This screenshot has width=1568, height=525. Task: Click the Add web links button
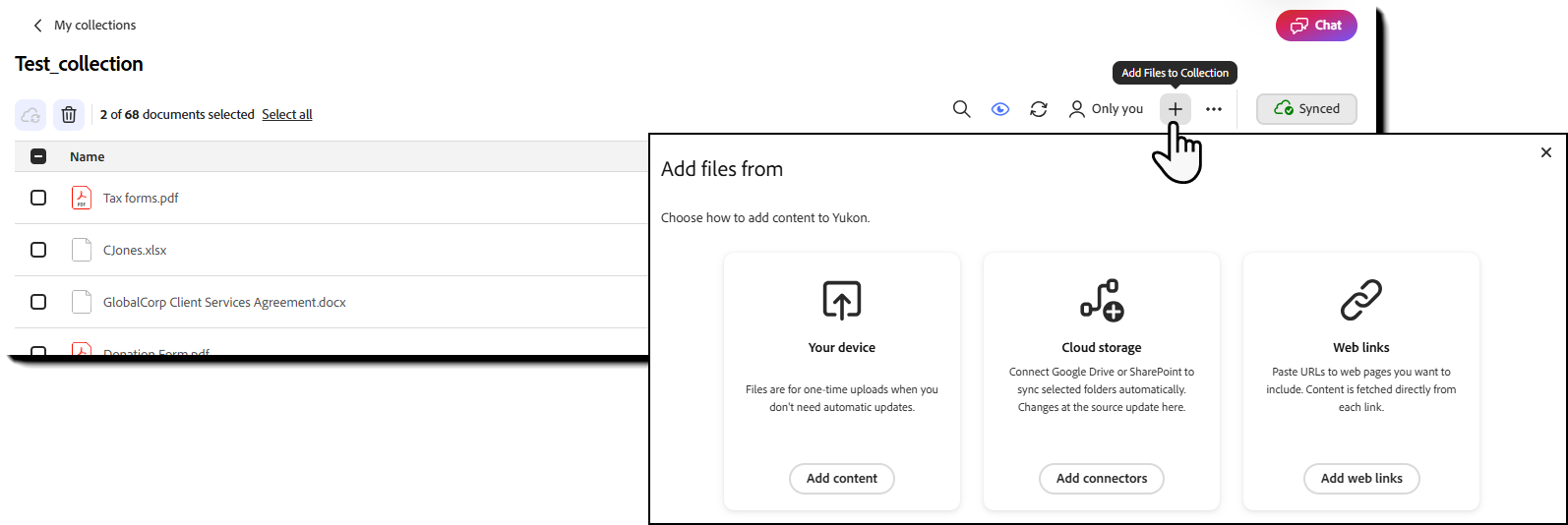1361,479
